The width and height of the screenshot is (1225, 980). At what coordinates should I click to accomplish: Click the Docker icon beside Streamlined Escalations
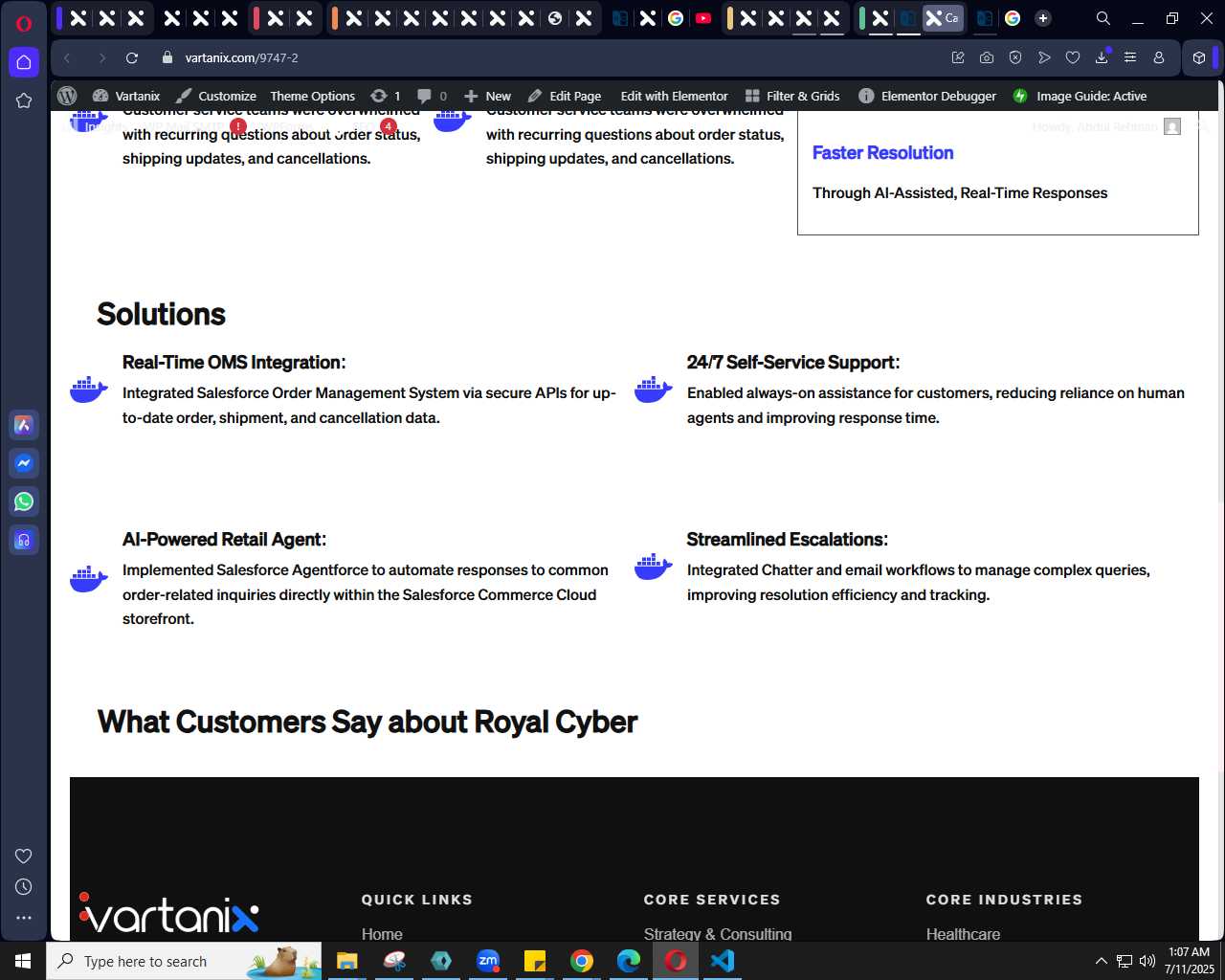[x=654, y=567]
